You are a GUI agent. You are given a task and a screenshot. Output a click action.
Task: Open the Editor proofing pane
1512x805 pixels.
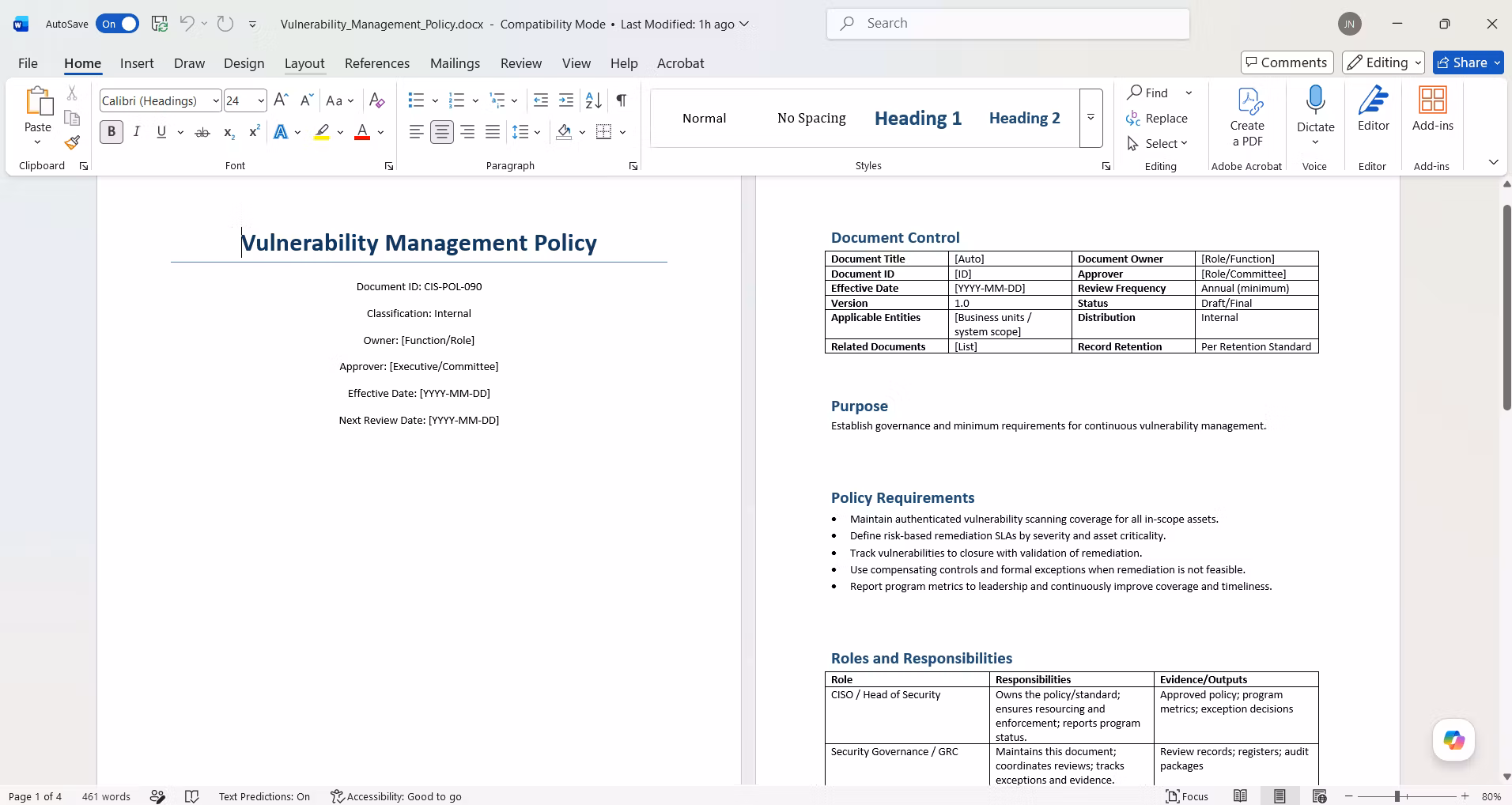point(1374,110)
